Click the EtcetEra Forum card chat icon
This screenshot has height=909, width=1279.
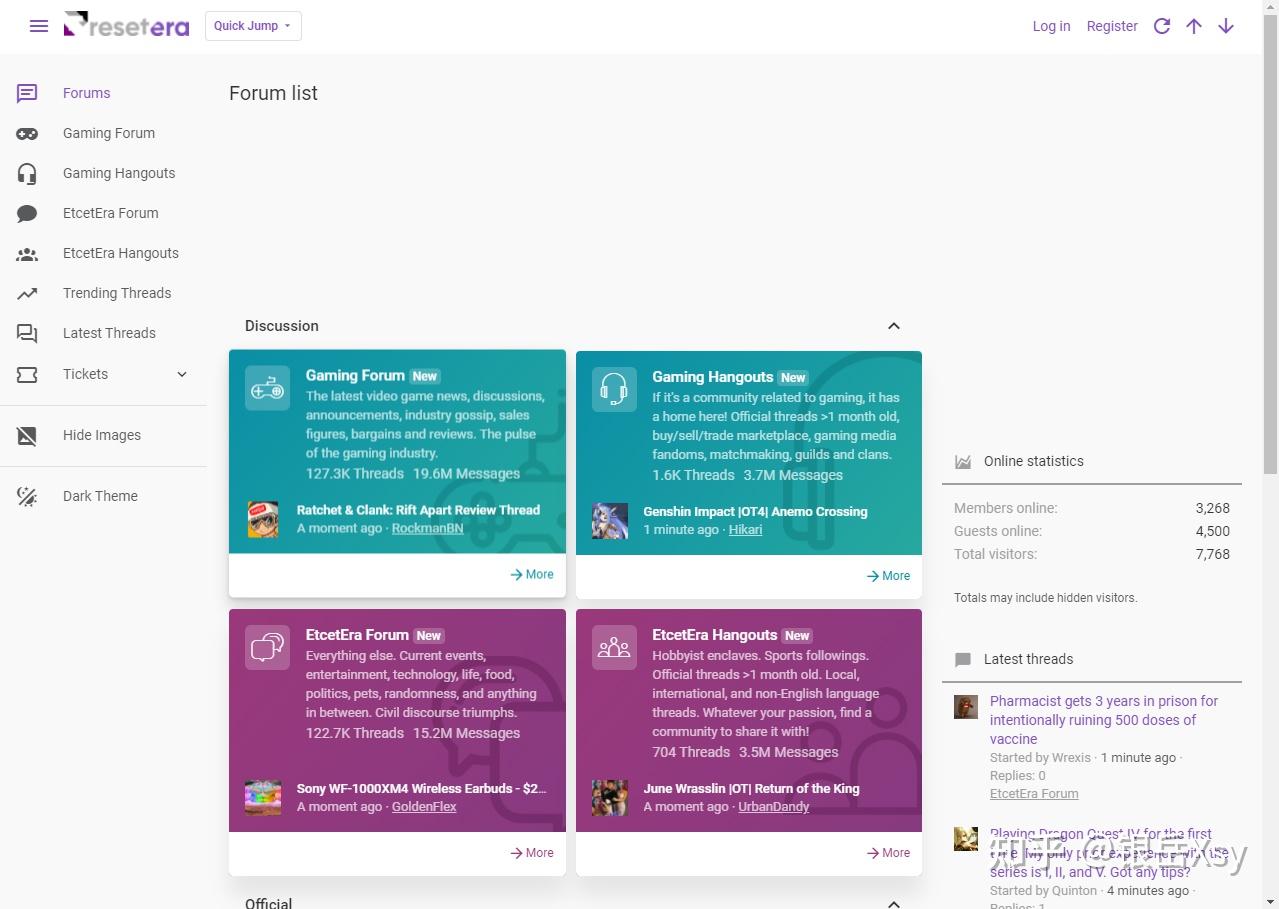point(267,647)
